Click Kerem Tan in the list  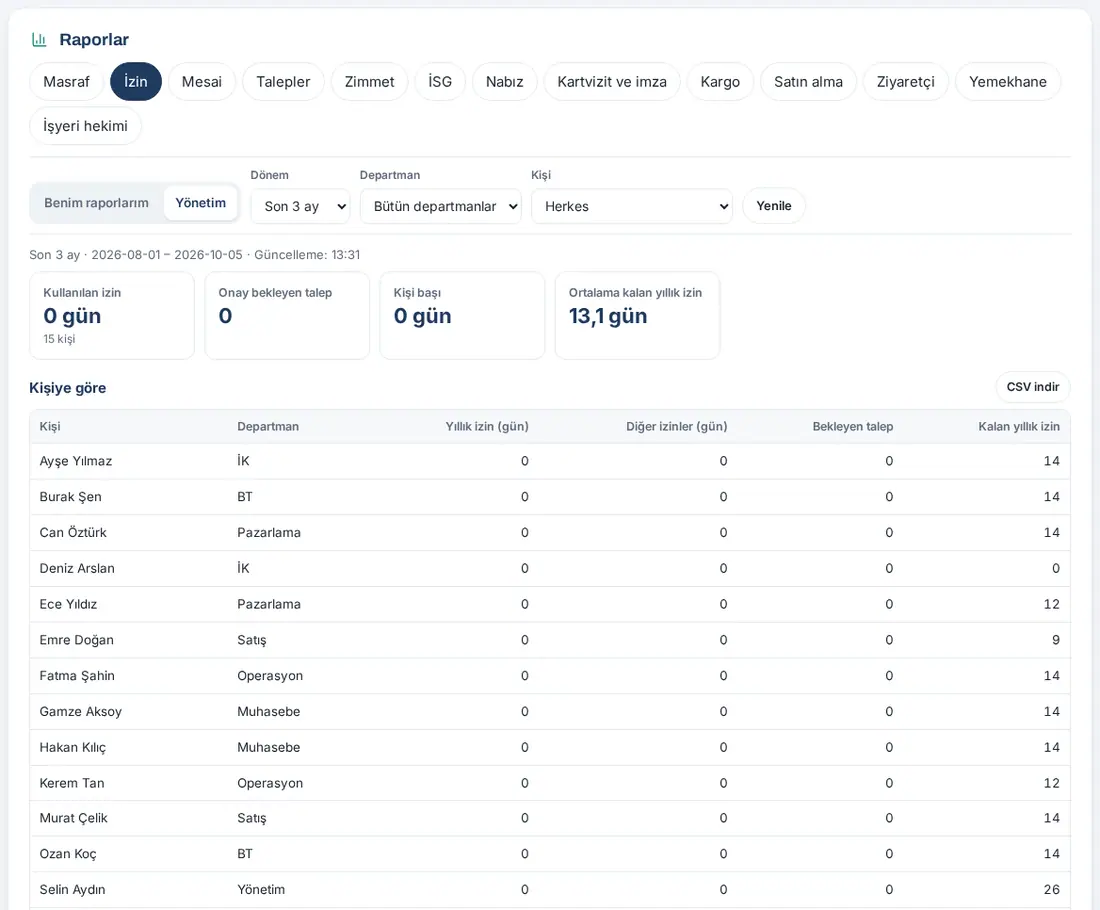[x=72, y=783]
